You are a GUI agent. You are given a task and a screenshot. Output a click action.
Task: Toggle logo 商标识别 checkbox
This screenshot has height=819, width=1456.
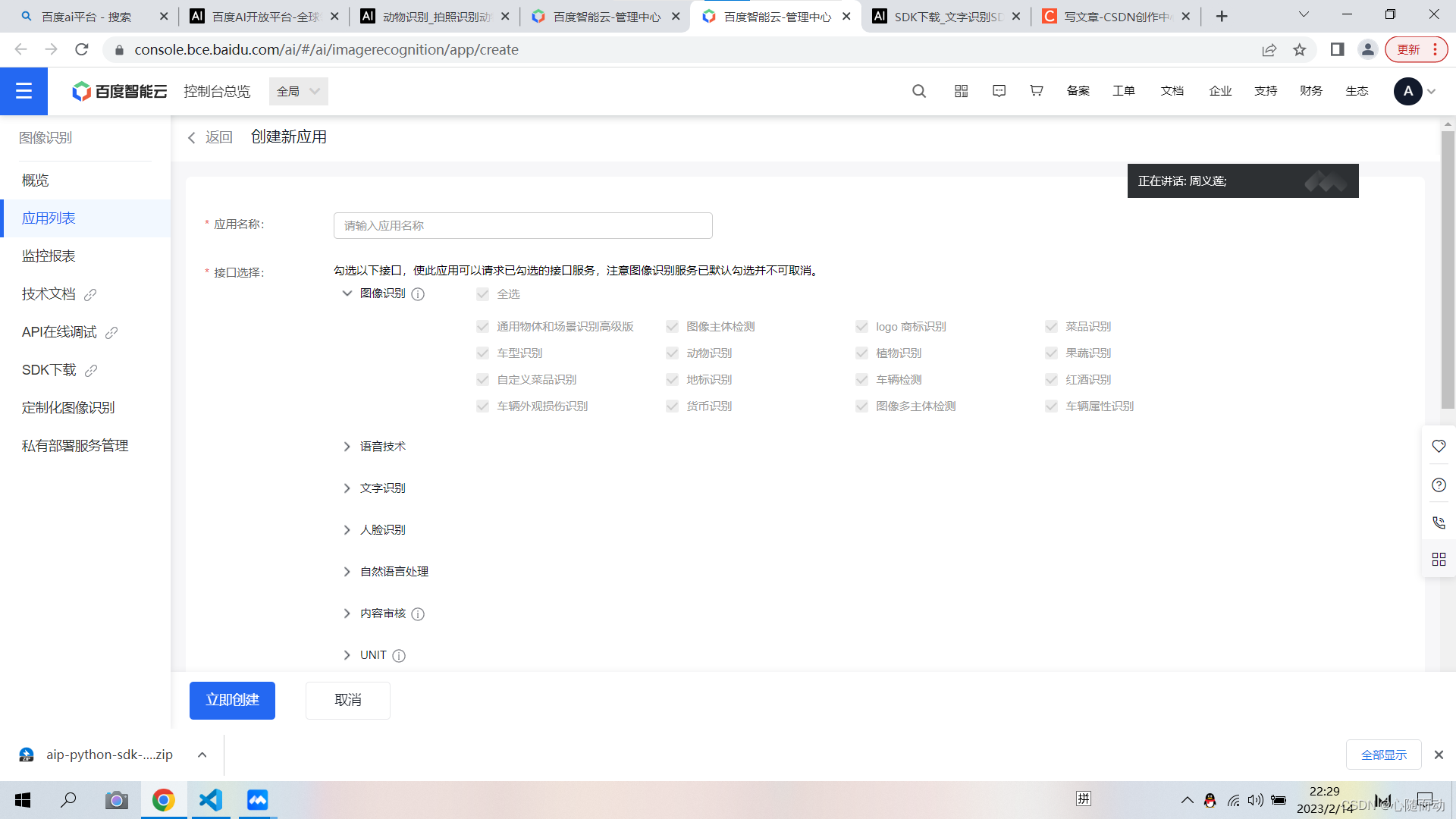pos(861,327)
